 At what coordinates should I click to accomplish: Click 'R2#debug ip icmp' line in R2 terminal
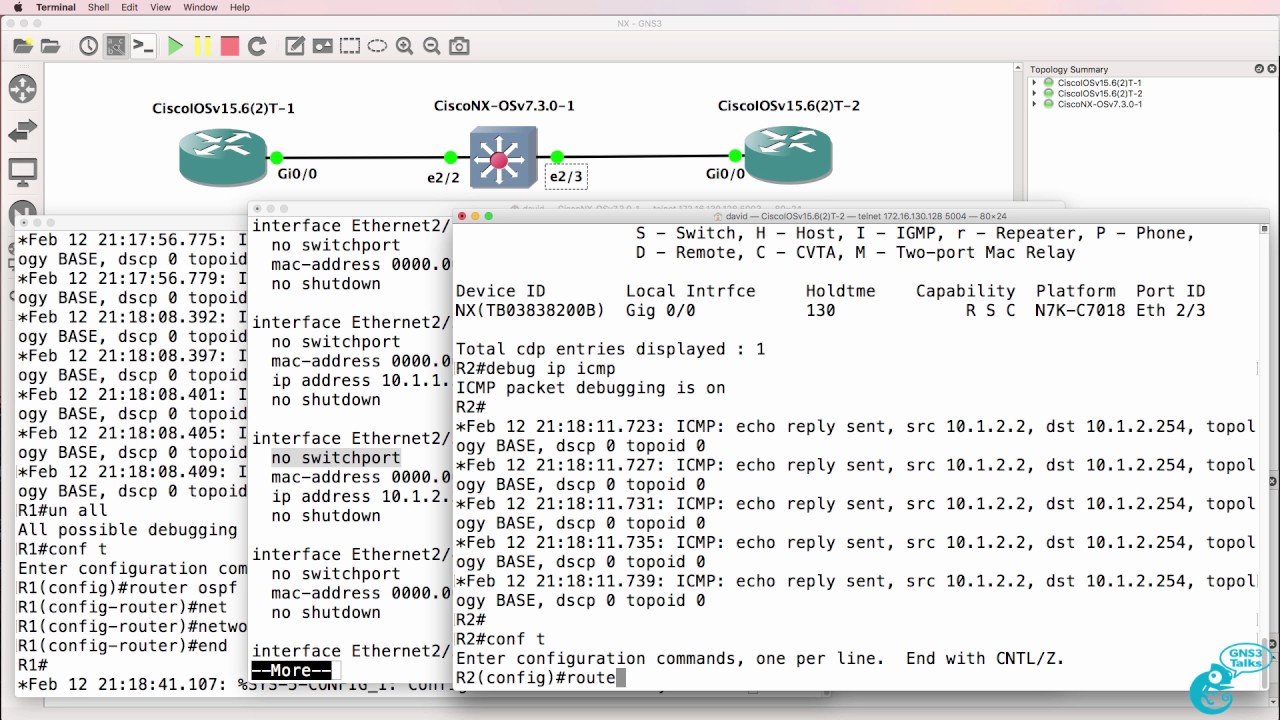pos(536,369)
